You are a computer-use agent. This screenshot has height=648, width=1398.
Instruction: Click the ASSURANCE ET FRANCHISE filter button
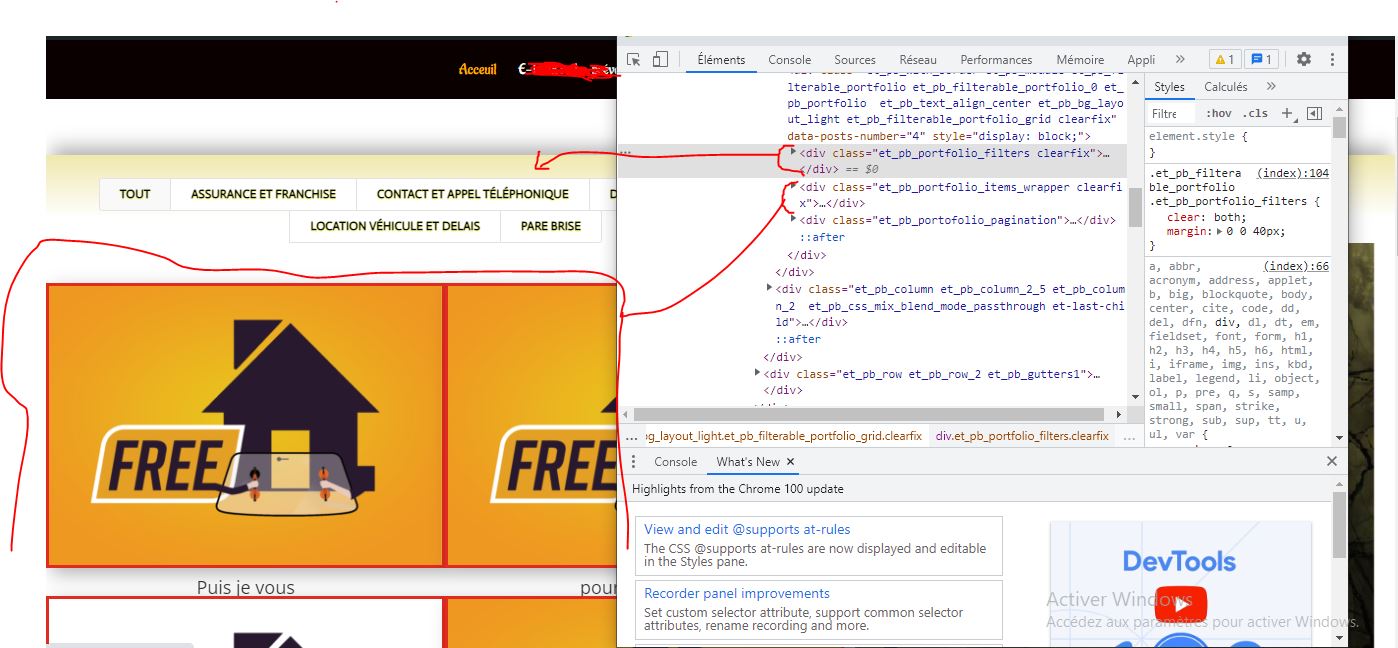263,194
